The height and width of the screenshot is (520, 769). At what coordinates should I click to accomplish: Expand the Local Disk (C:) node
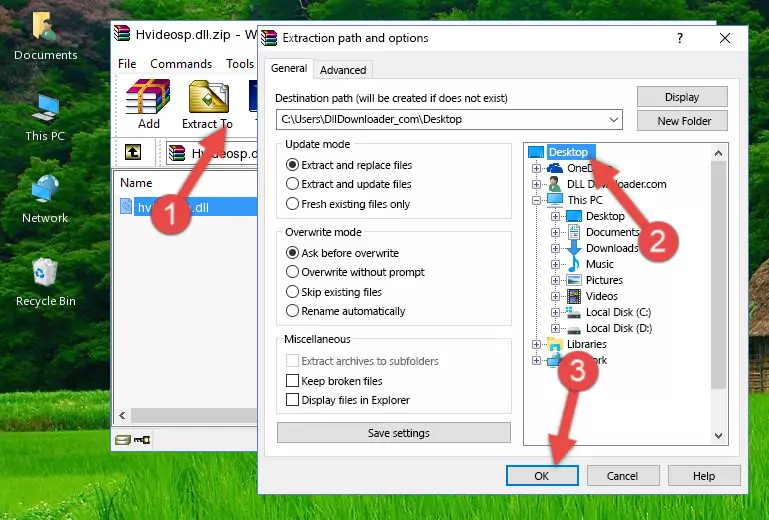click(x=555, y=312)
